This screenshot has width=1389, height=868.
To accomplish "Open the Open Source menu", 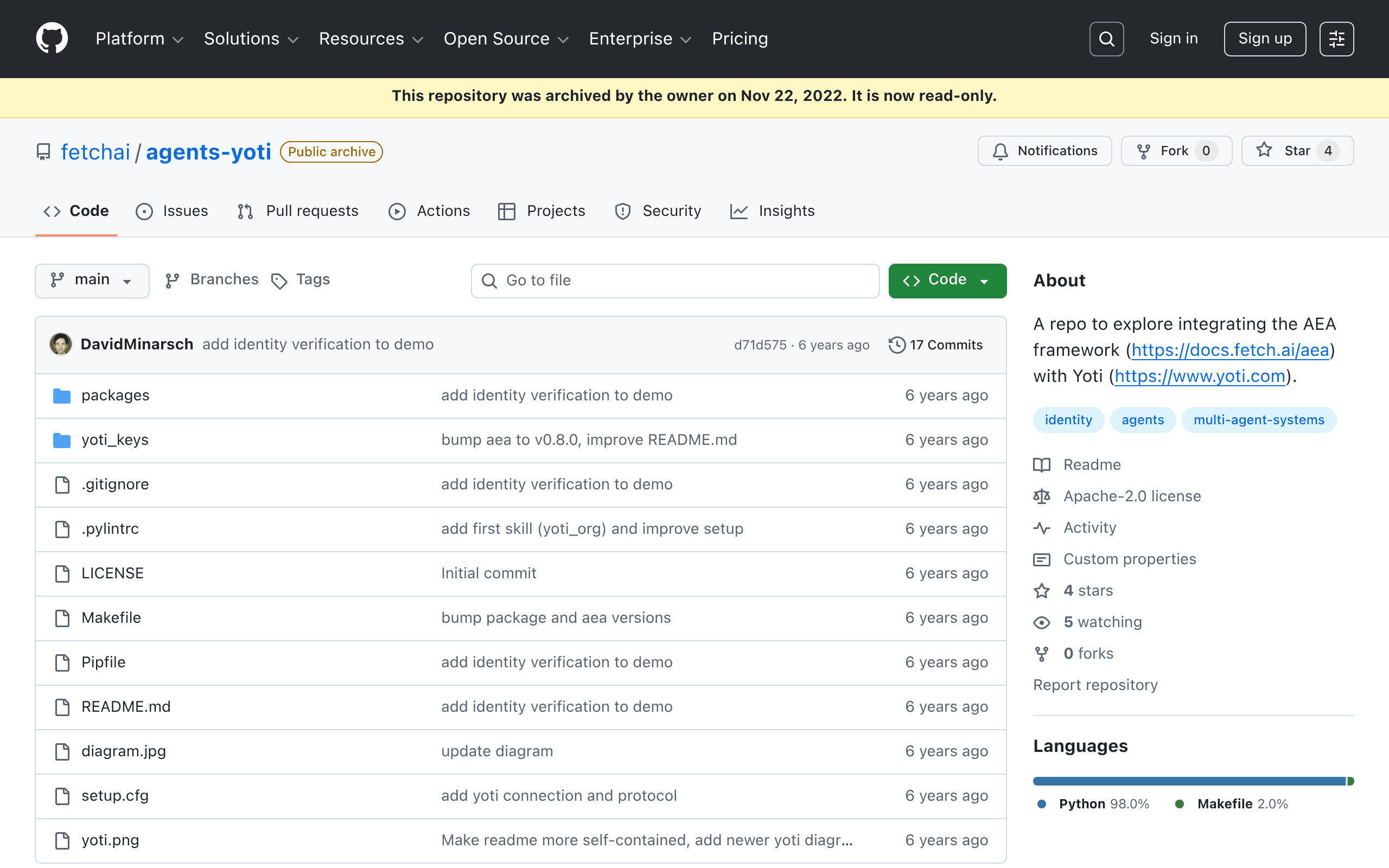I will (506, 39).
